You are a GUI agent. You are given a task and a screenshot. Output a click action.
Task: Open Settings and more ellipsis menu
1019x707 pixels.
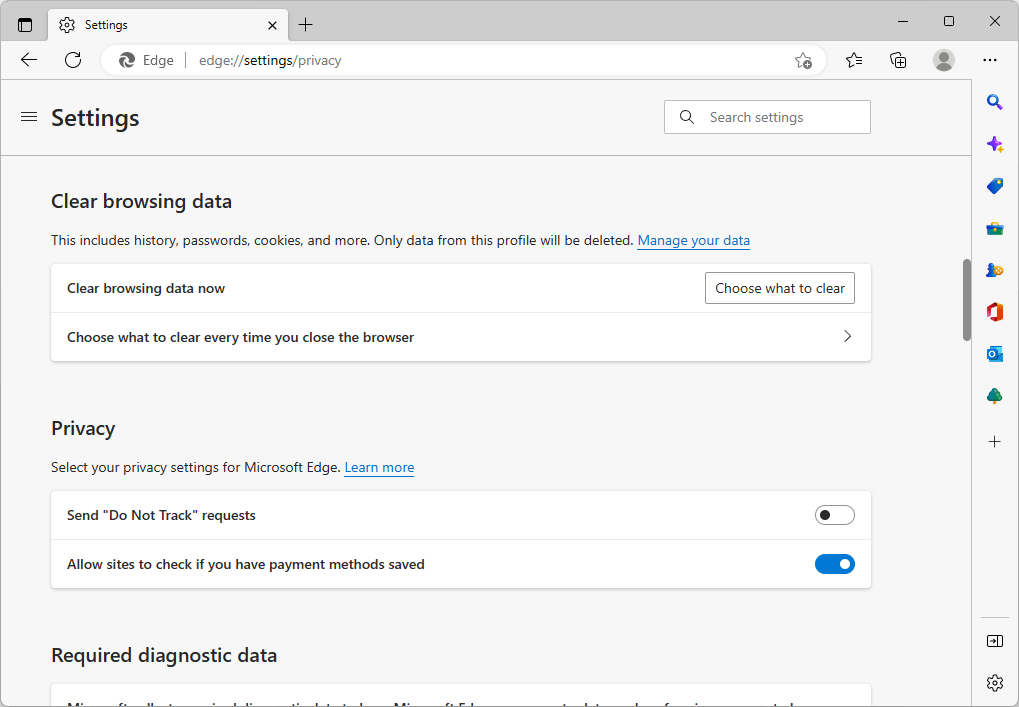[990, 60]
